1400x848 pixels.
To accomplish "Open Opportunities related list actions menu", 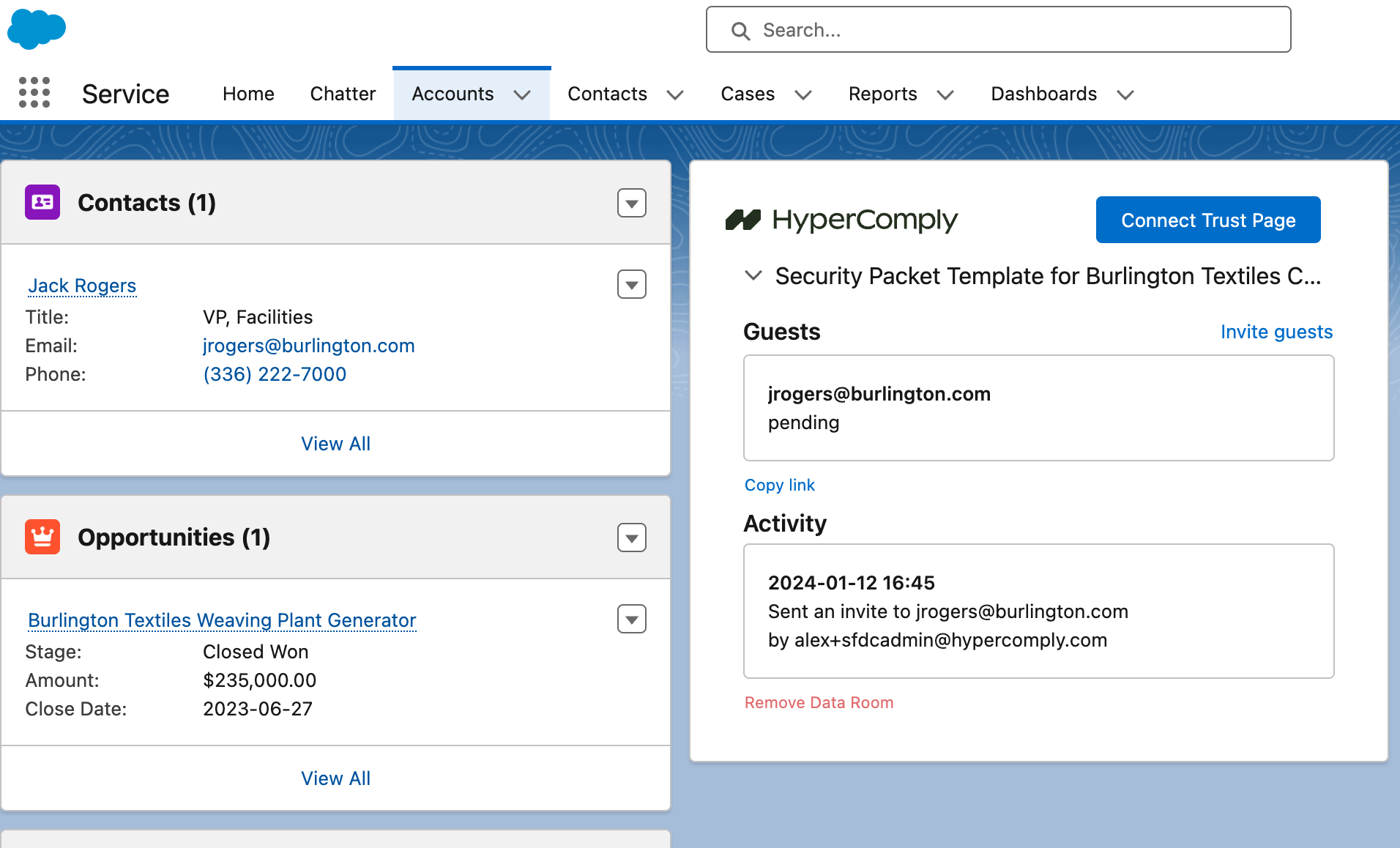I will pyautogui.click(x=631, y=538).
